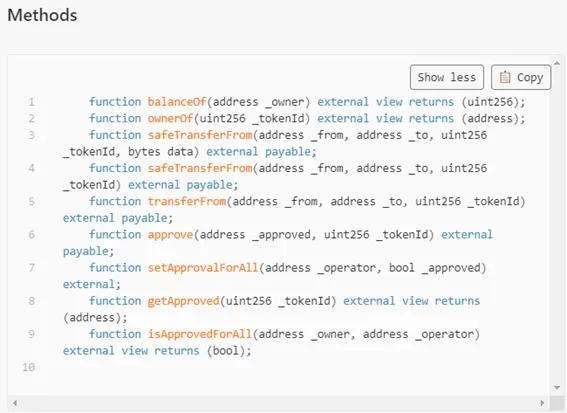Click the Show less button
The image size is (567, 413).
click(447, 77)
